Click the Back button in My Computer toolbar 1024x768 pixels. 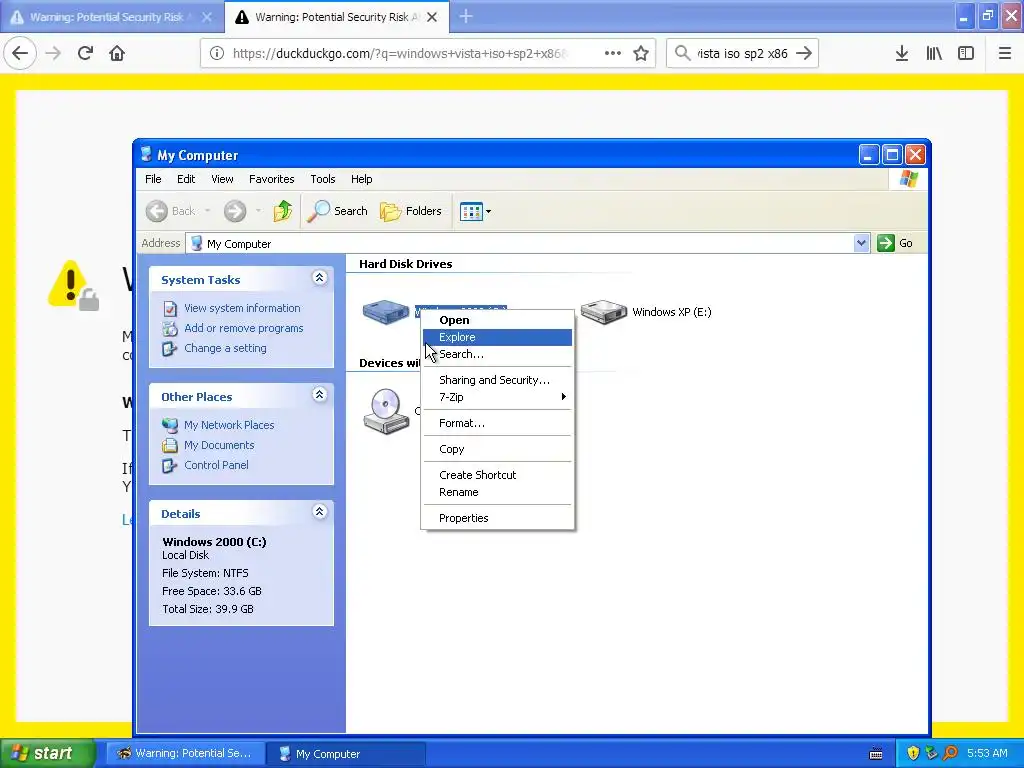point(170,211)
